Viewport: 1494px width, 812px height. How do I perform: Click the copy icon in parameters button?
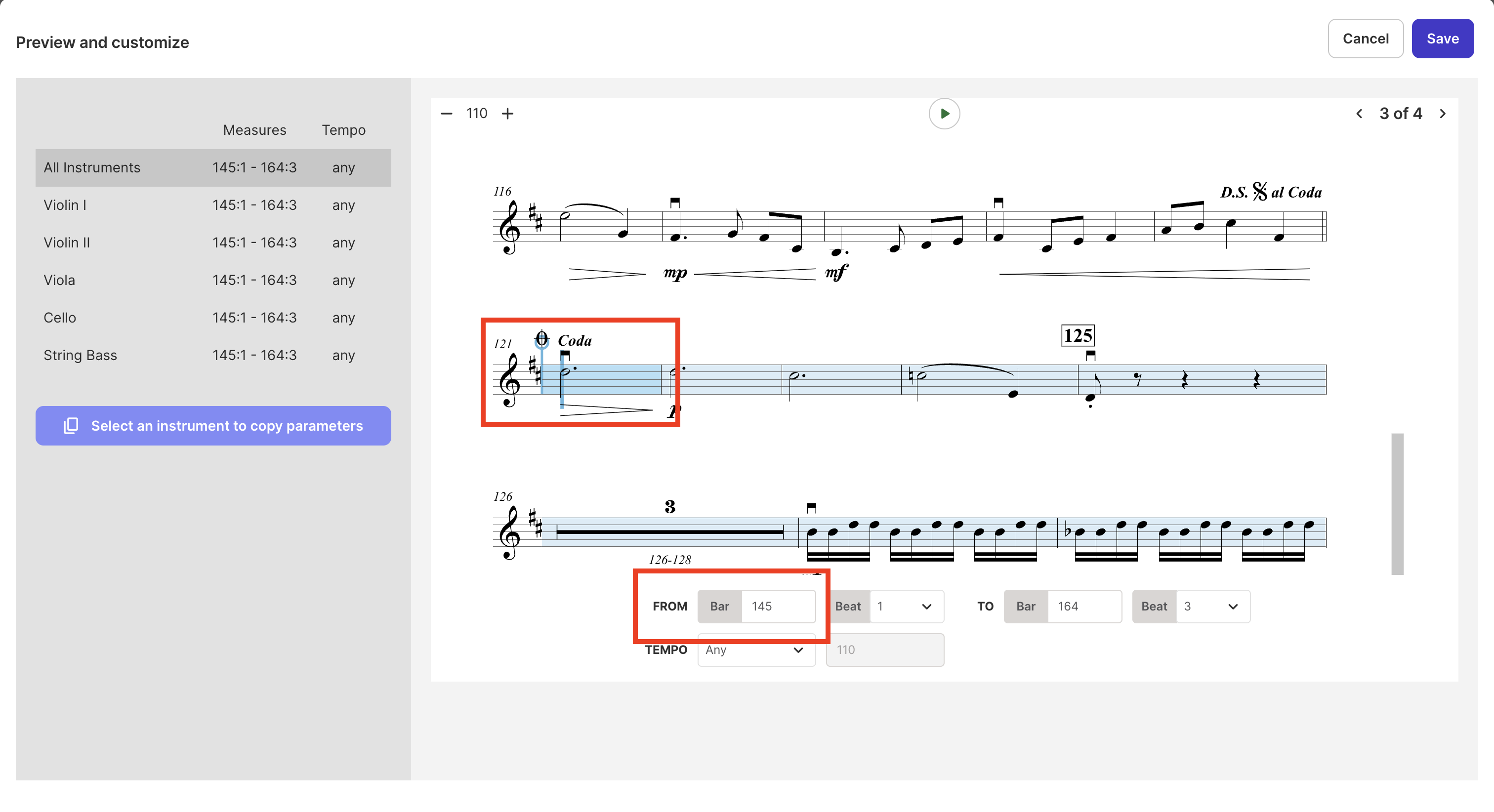[x=71, y=426]
